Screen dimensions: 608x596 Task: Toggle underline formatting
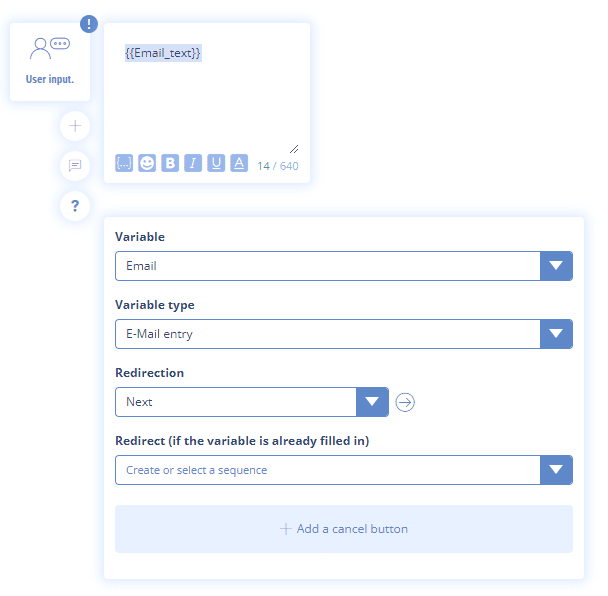click(216, 163)
